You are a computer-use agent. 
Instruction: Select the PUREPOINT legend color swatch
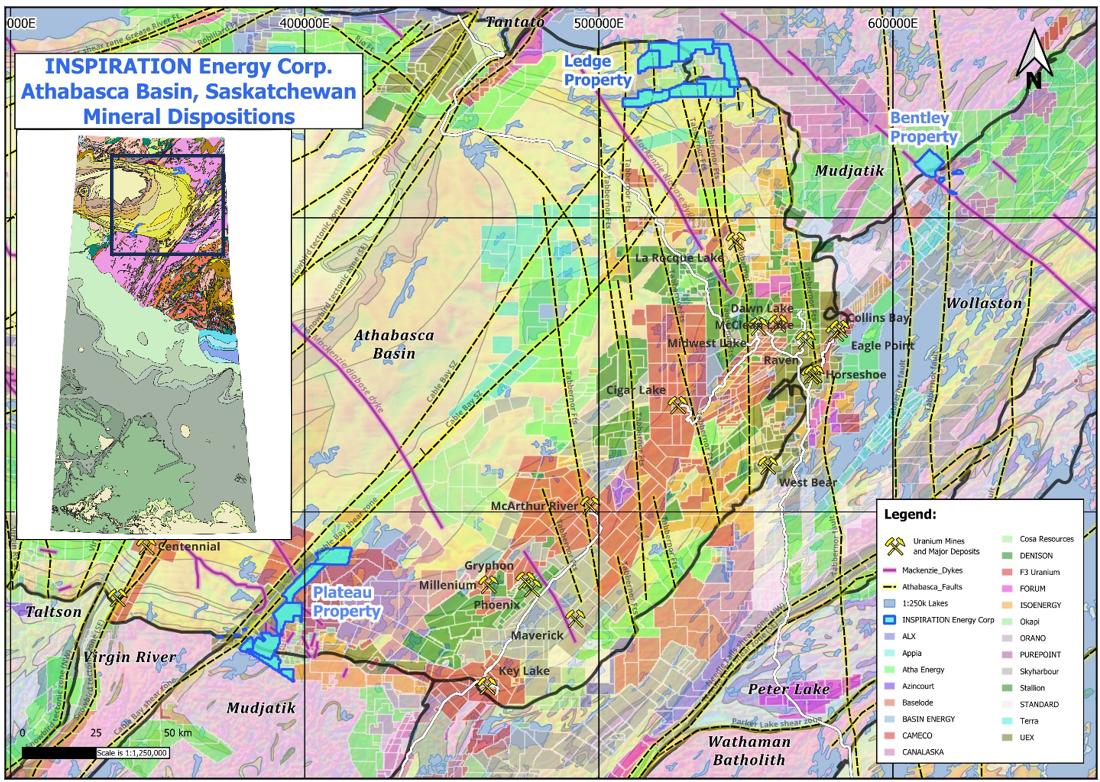[x=1007, y=654]
